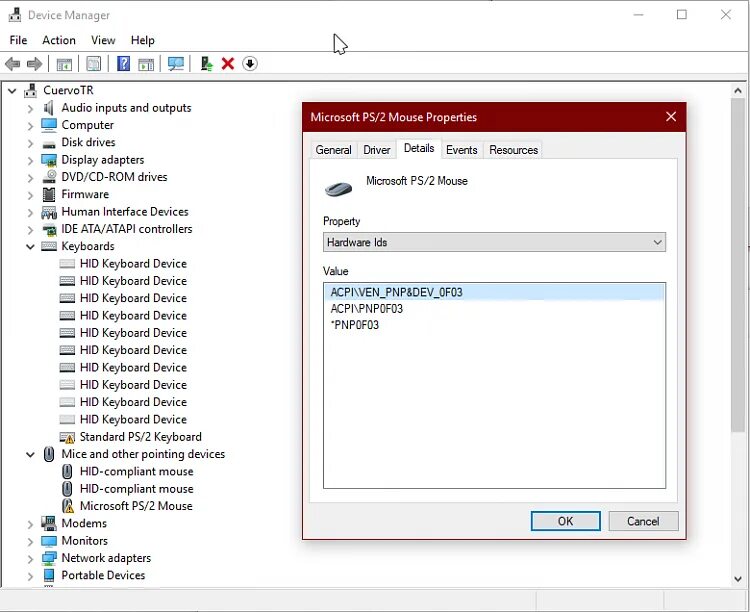
Task: Click the Cancel button in Properties dialog
Action: [643, 521]
